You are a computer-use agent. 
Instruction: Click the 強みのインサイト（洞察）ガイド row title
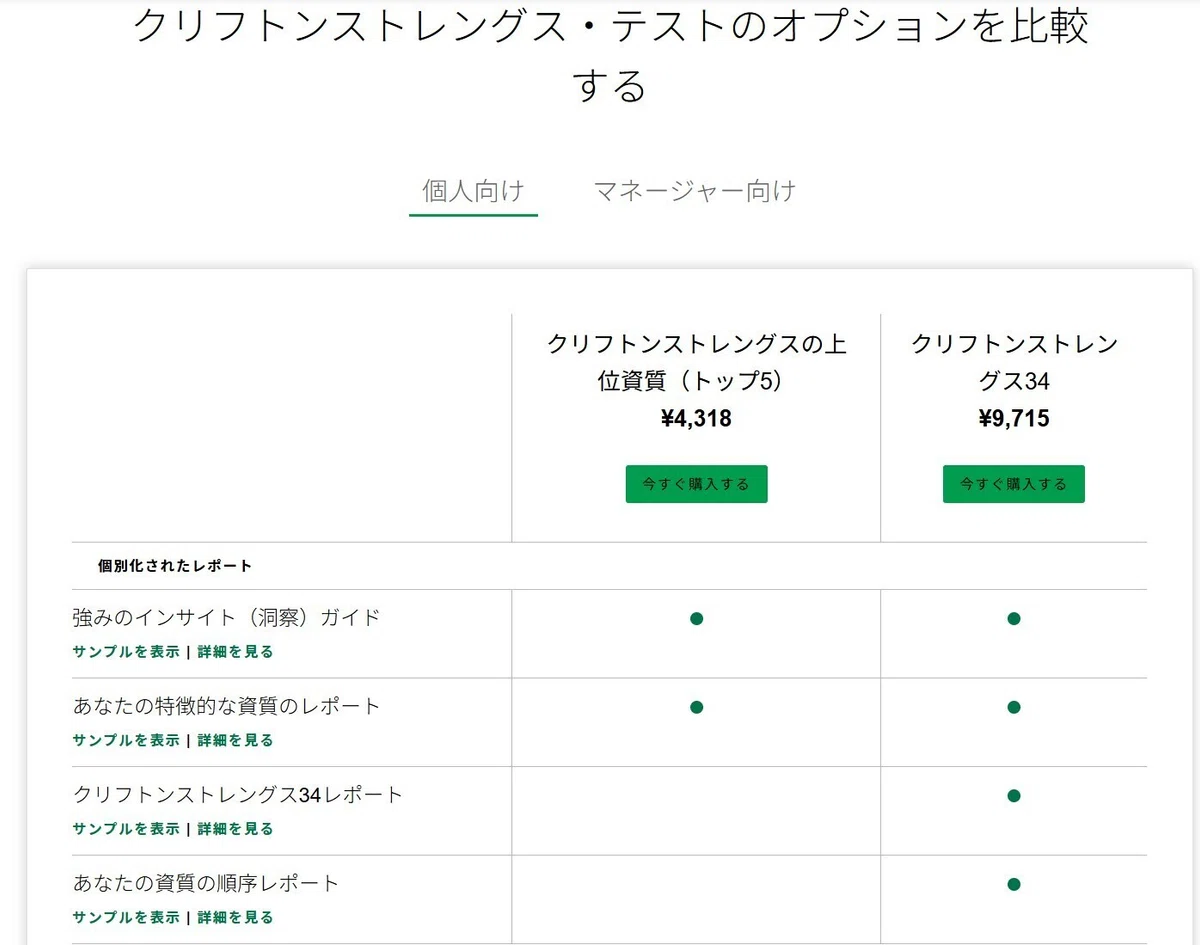click(x=226, y=618)
